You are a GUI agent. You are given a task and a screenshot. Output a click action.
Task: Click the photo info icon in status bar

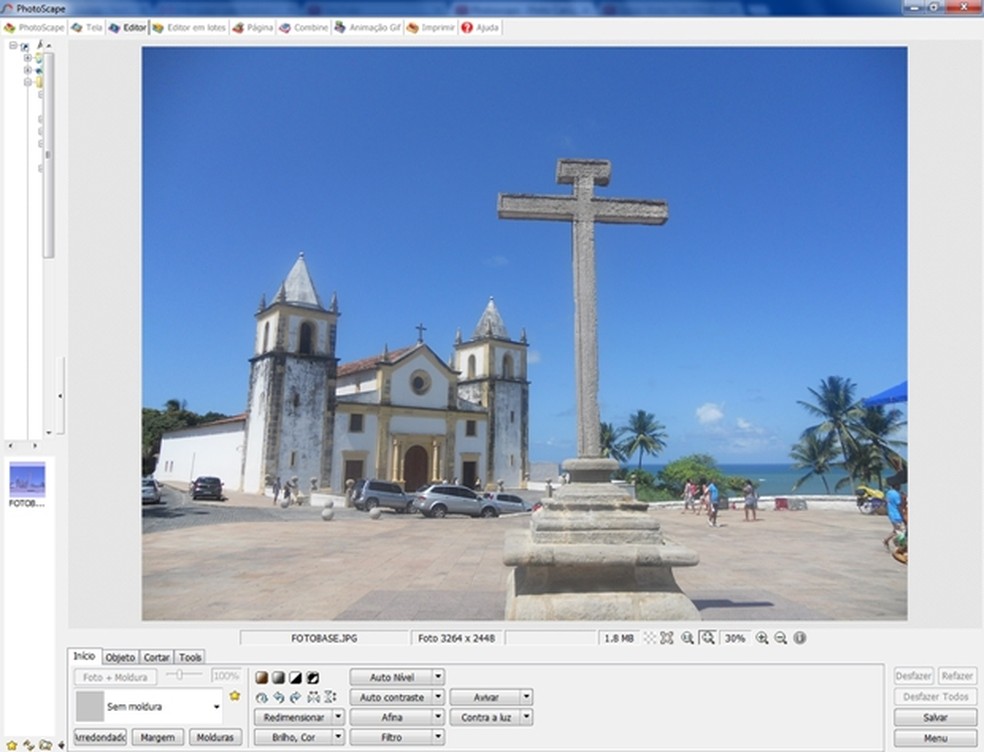pos(799,638)
